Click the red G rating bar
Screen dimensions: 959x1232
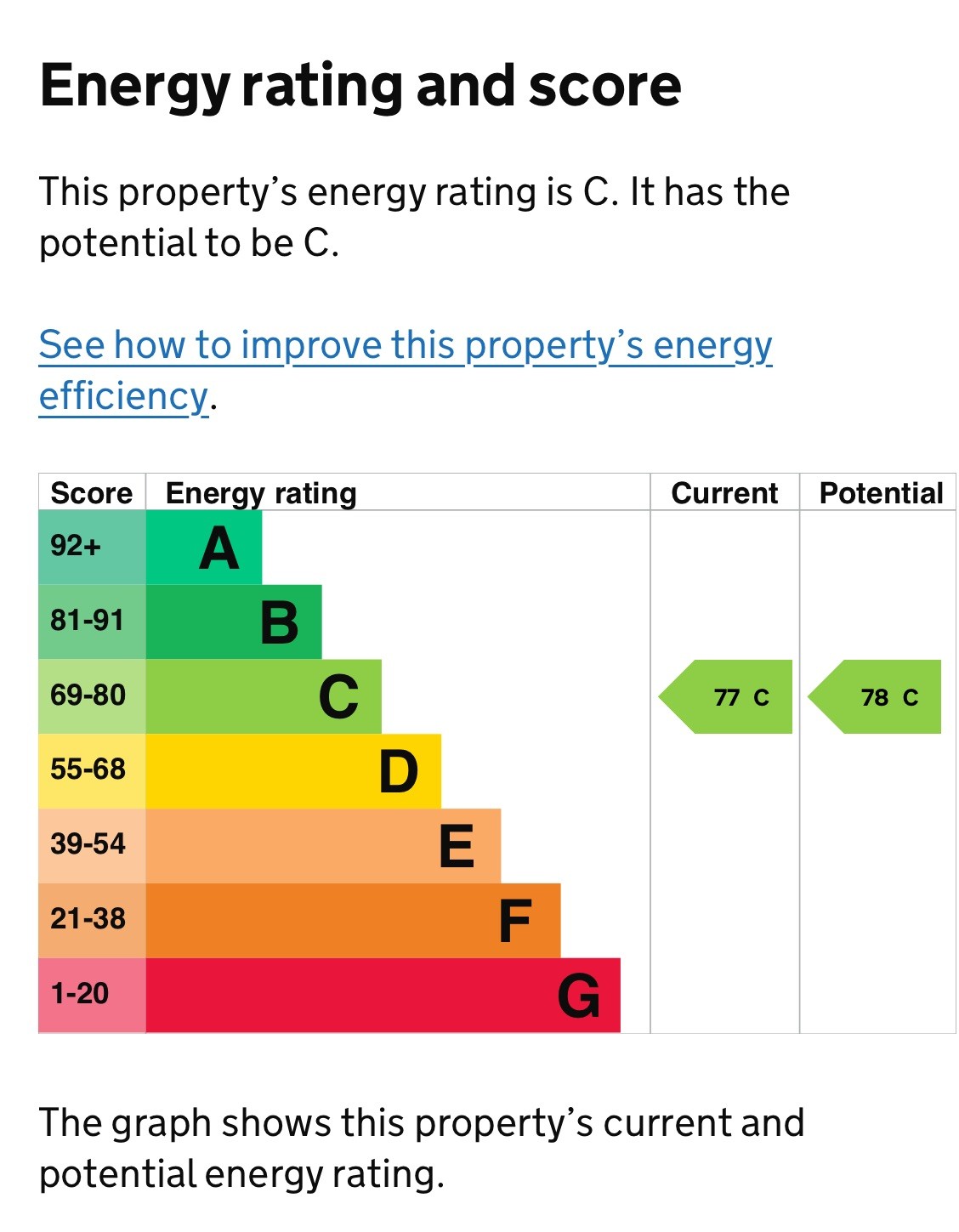pos(383,996)
